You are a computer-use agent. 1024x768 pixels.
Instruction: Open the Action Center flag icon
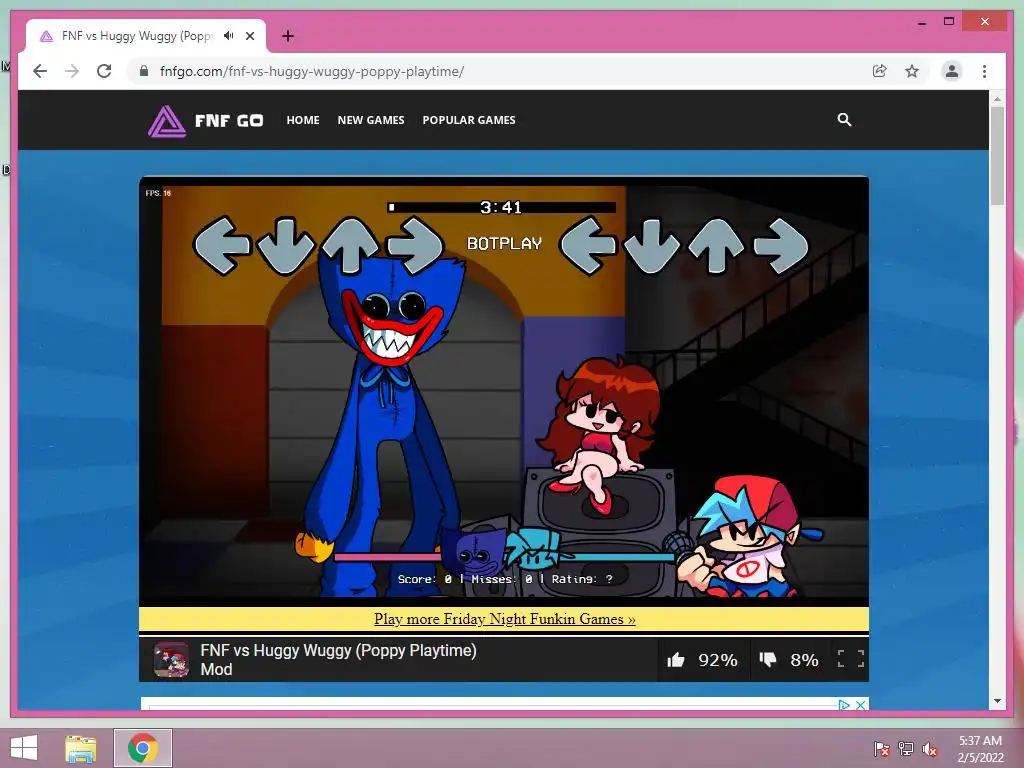(x=882, y=749)
